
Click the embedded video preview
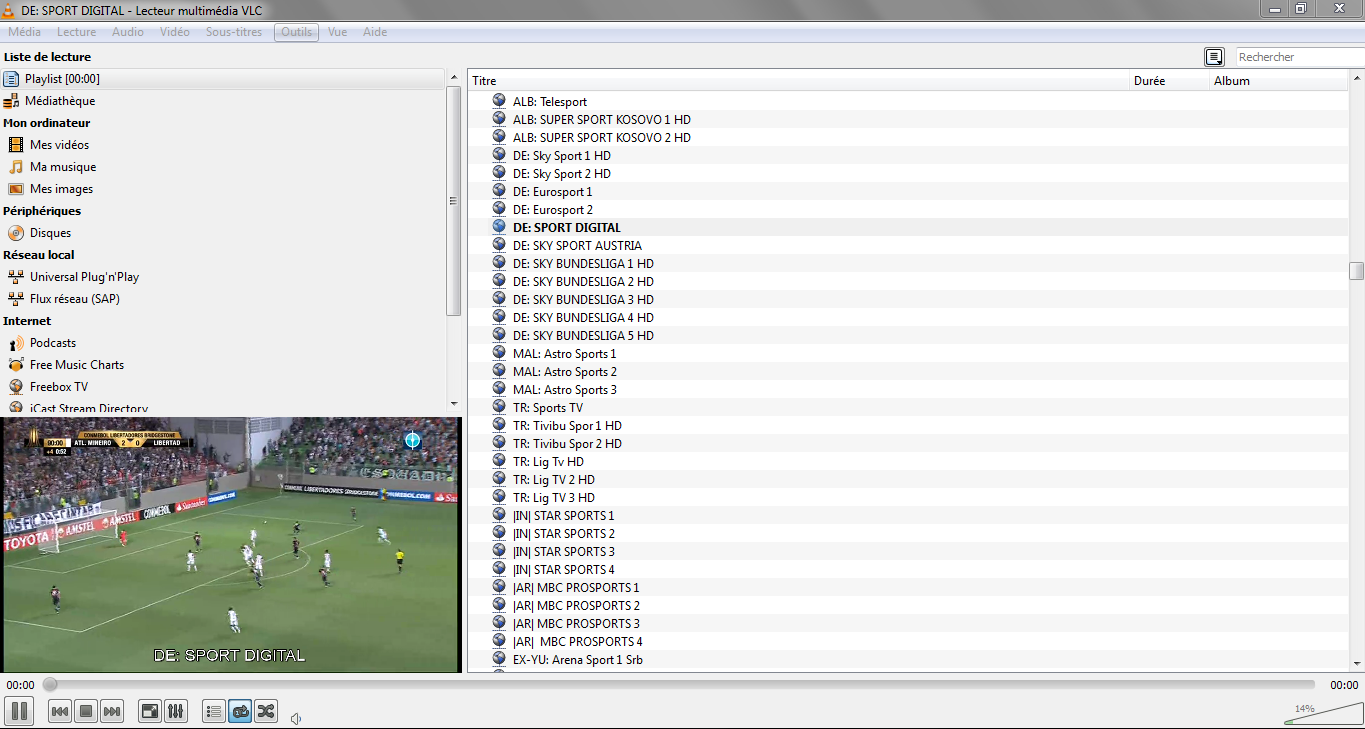point(230,545)
